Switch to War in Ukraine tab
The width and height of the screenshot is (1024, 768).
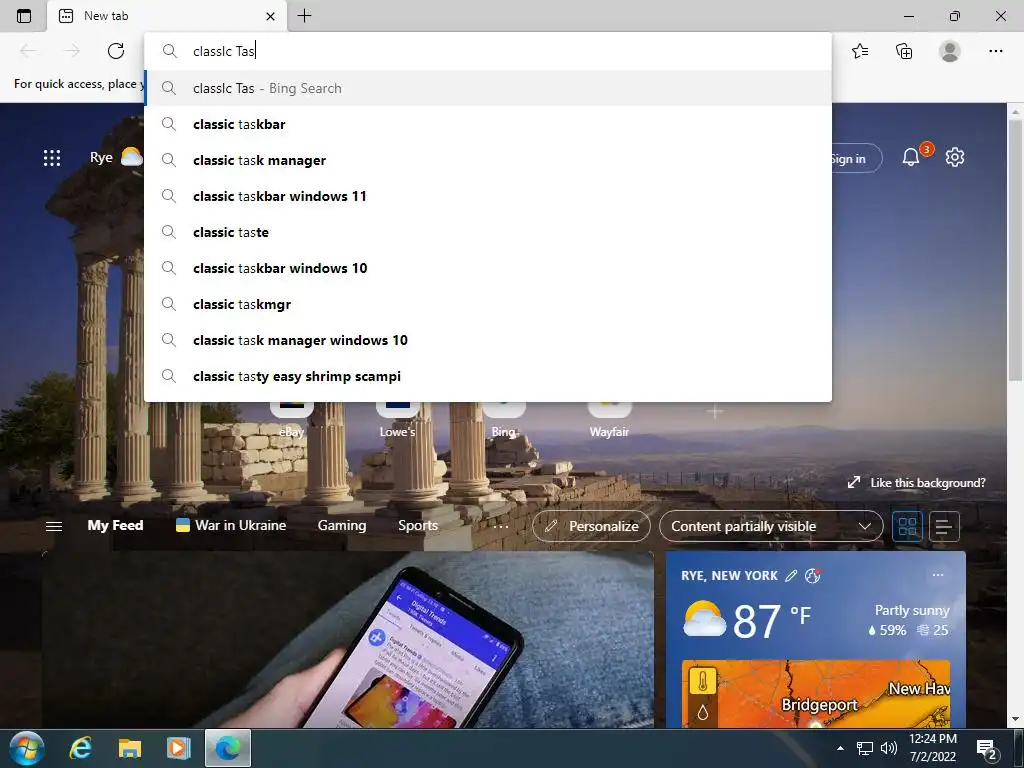231,525
